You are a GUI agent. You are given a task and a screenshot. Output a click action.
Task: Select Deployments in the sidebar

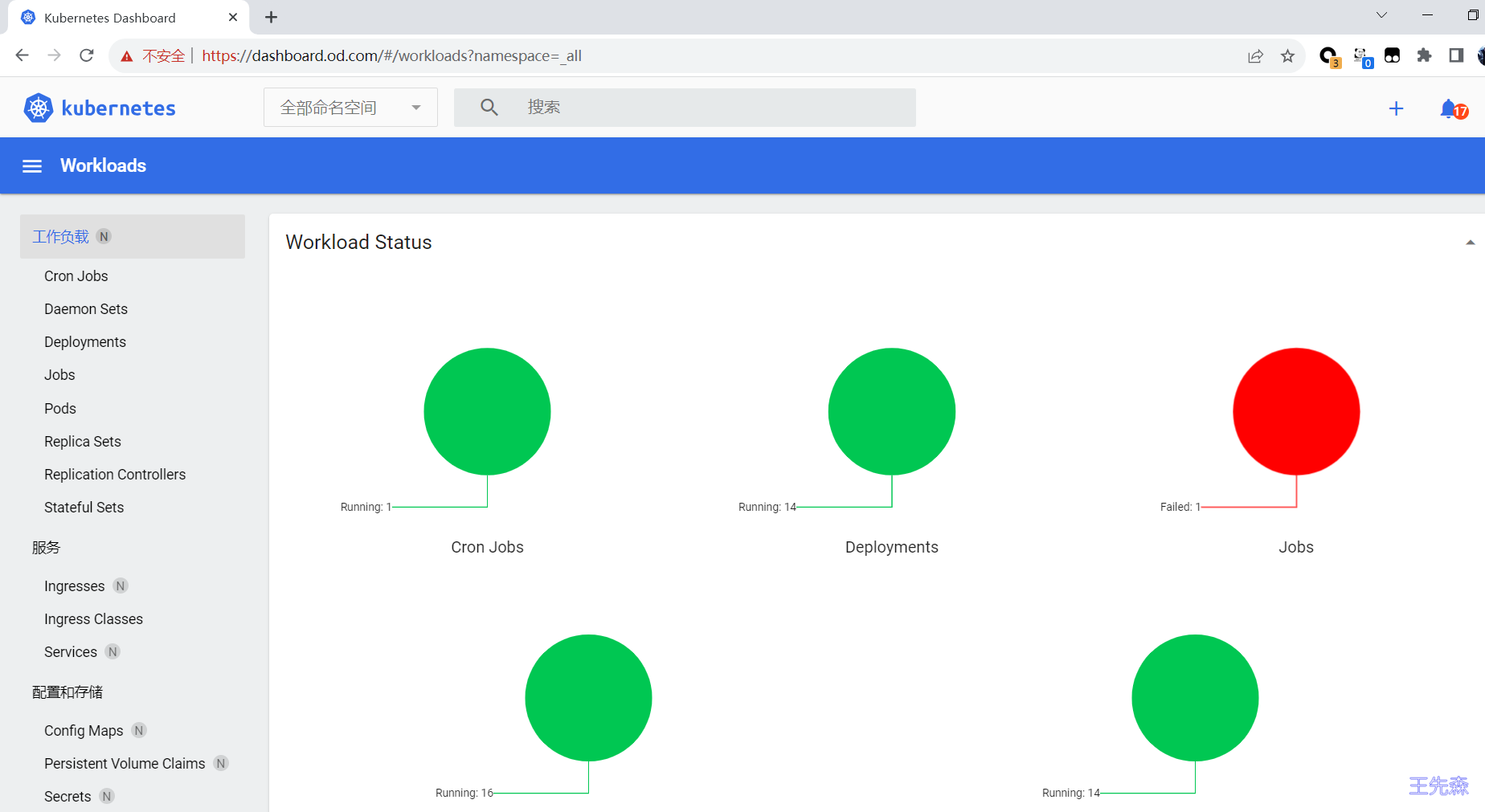pyautogui.click(x=85, y=342)
